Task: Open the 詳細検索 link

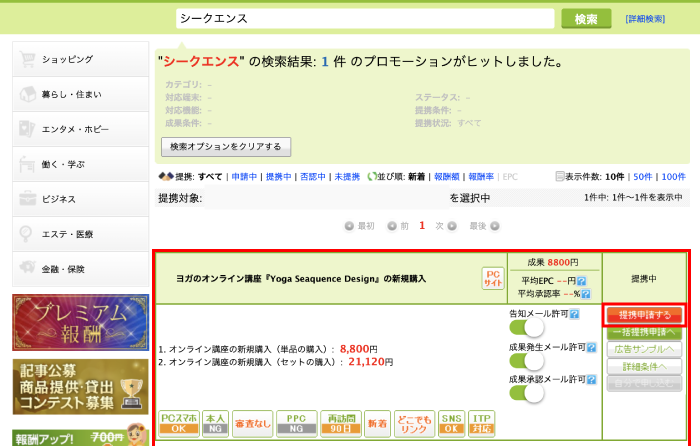Action: pos(645,19)
